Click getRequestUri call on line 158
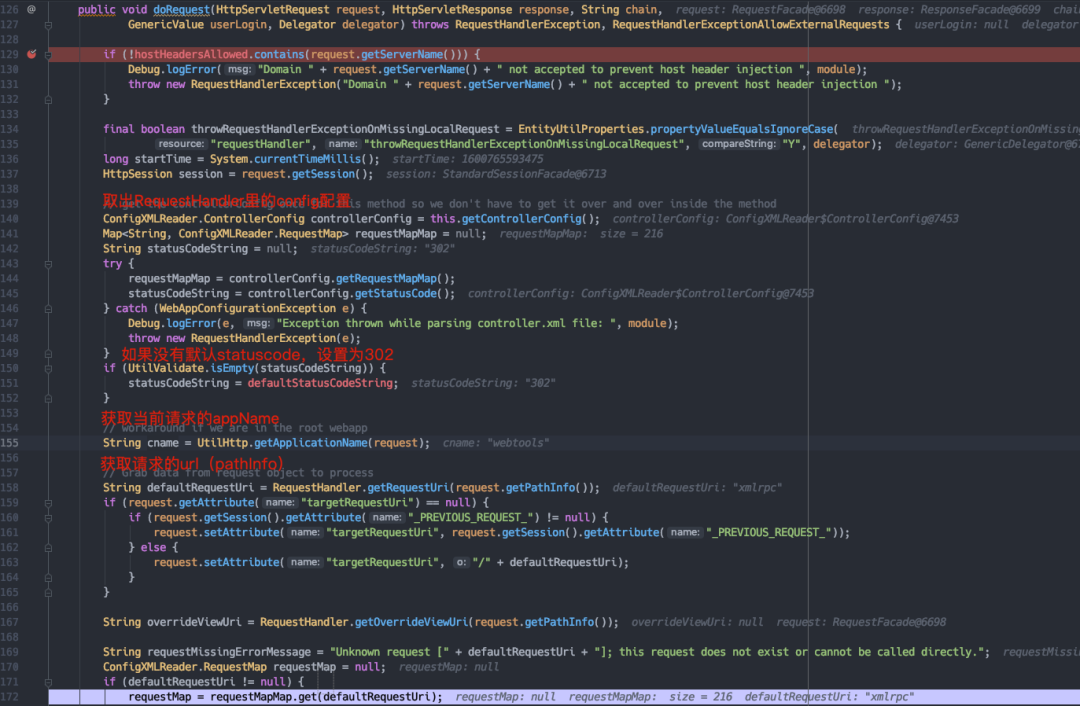 pyautogui.click(x=408, y=488)
